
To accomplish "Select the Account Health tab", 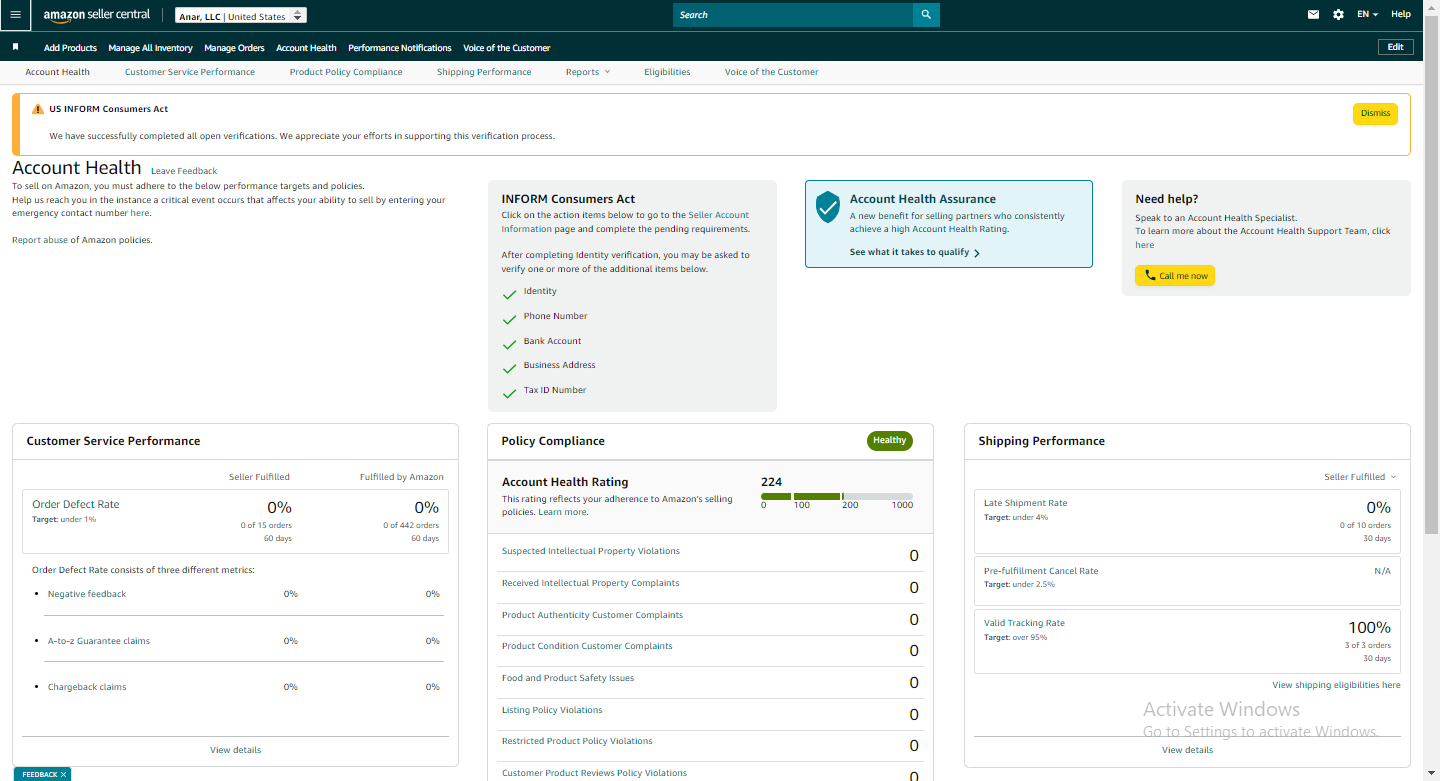I will [x=57, y=72].
